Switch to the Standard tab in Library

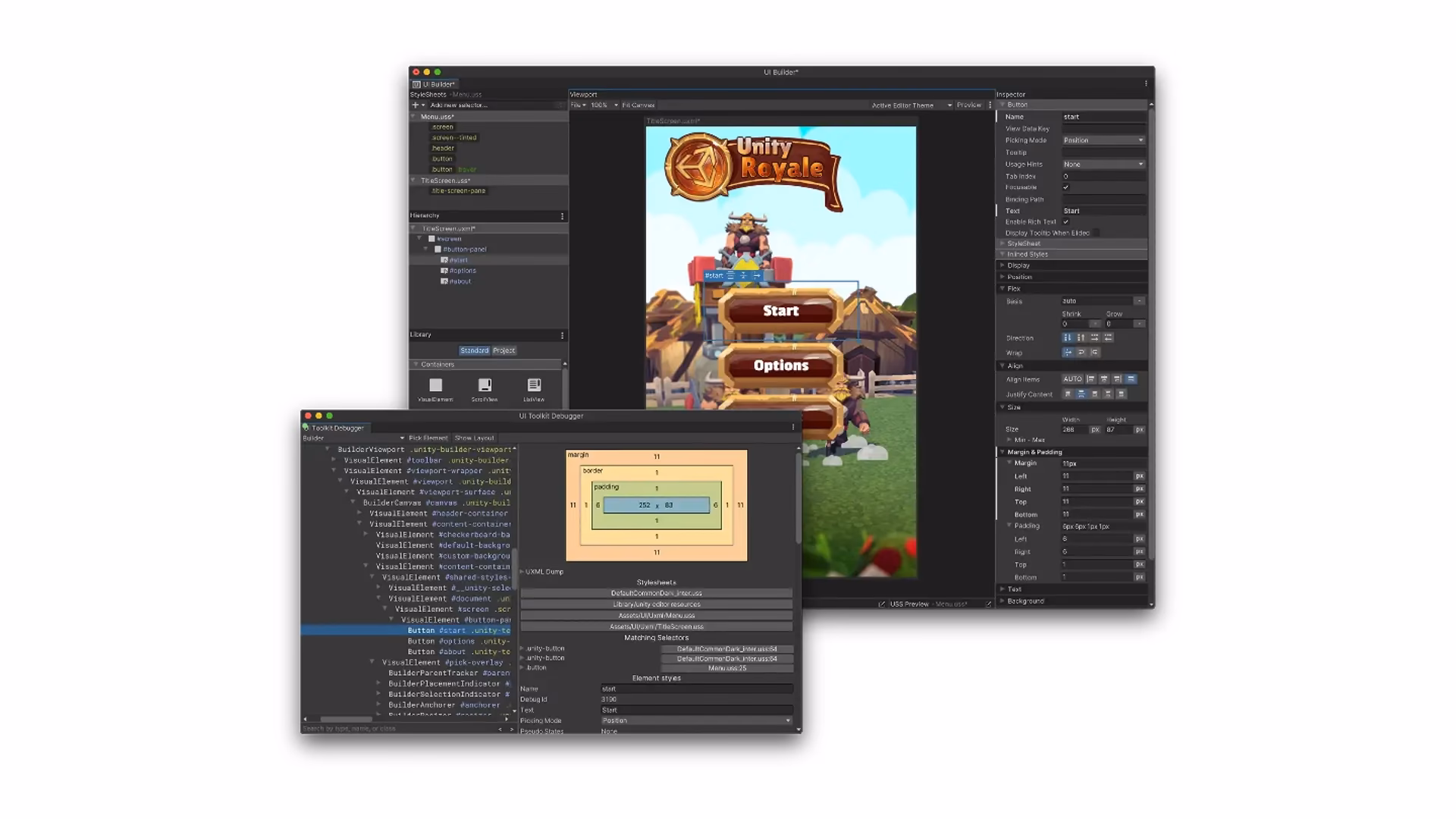(474, 350)
